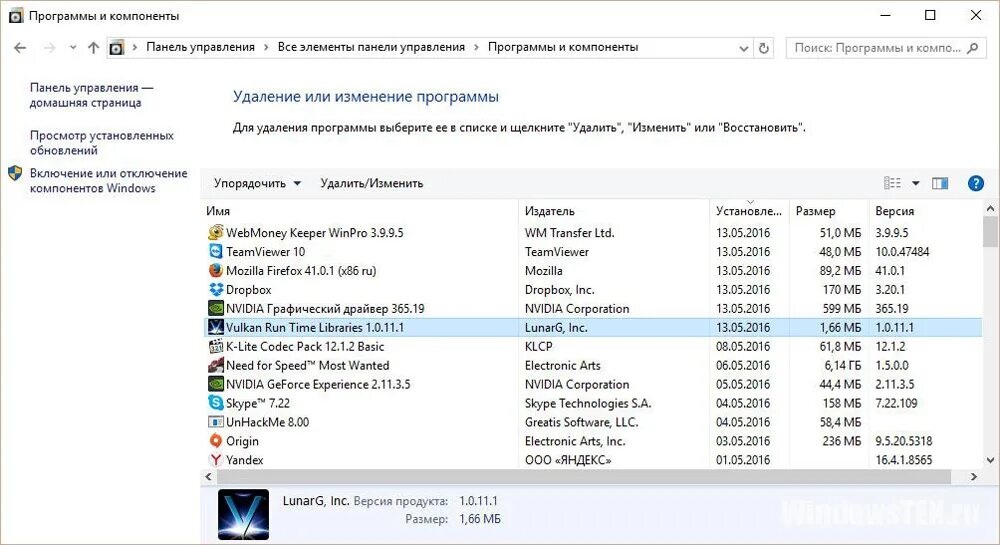Click the Удалить/Изменить toolbar button
Image resolution: width=1000 pixels, height=545 pixels.
pyautogui.click(x=371, y=184)
